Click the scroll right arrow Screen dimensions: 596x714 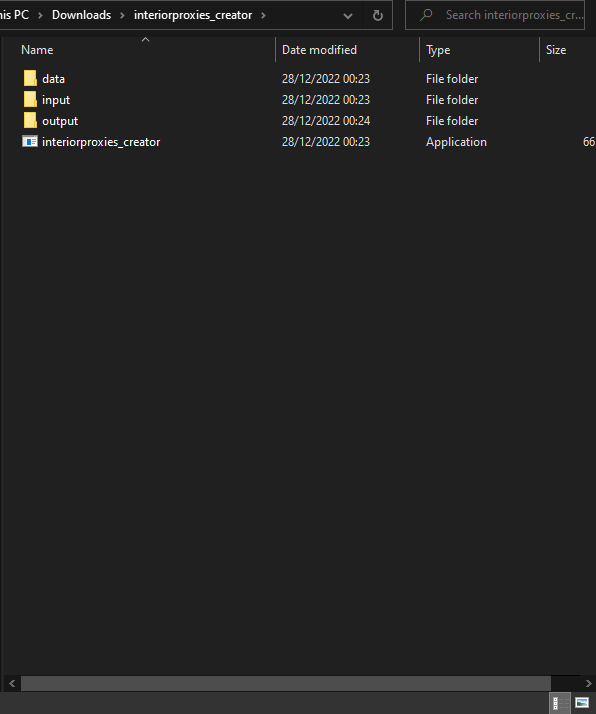(x=588, y=683)
